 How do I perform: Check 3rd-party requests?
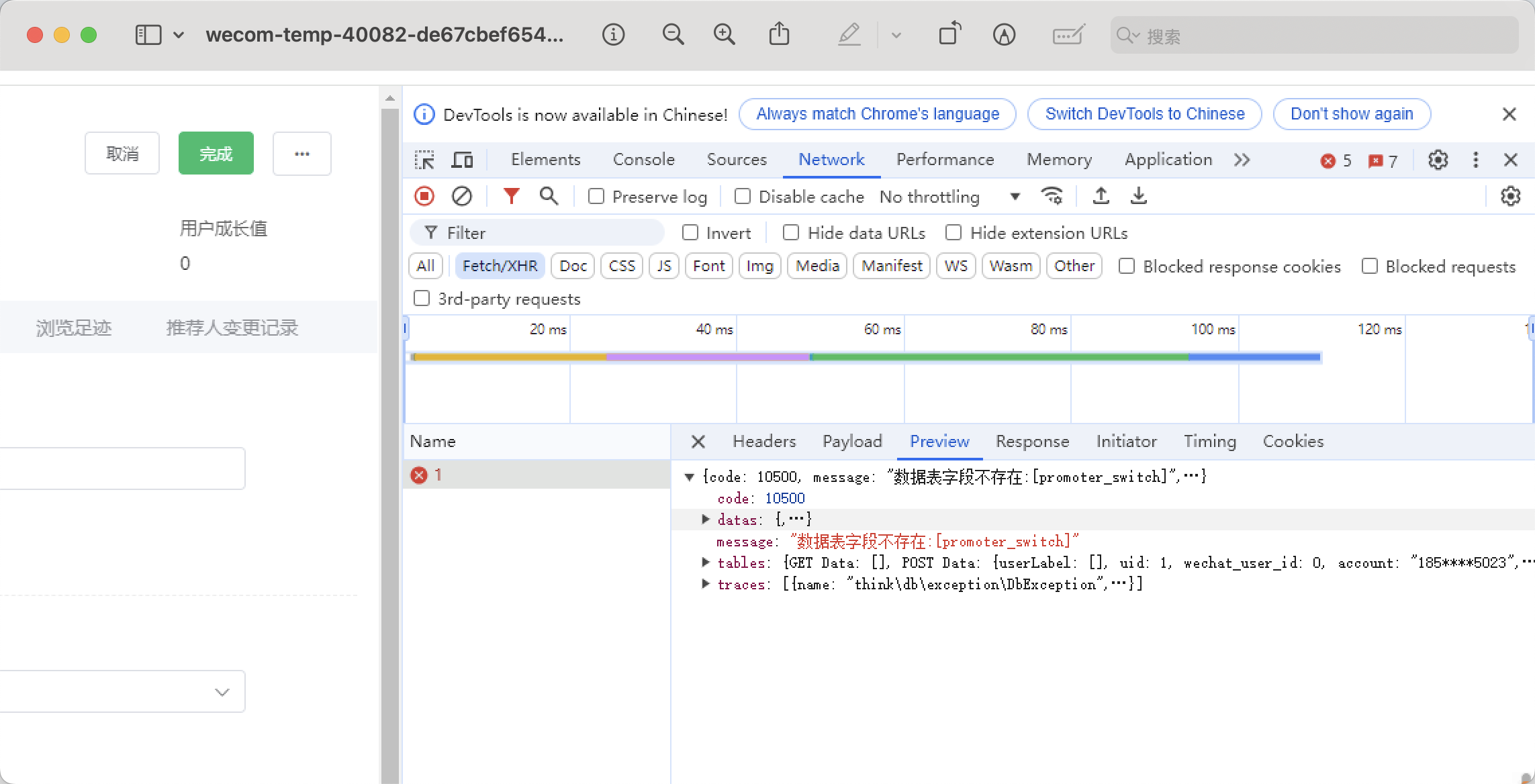[421, 298]
